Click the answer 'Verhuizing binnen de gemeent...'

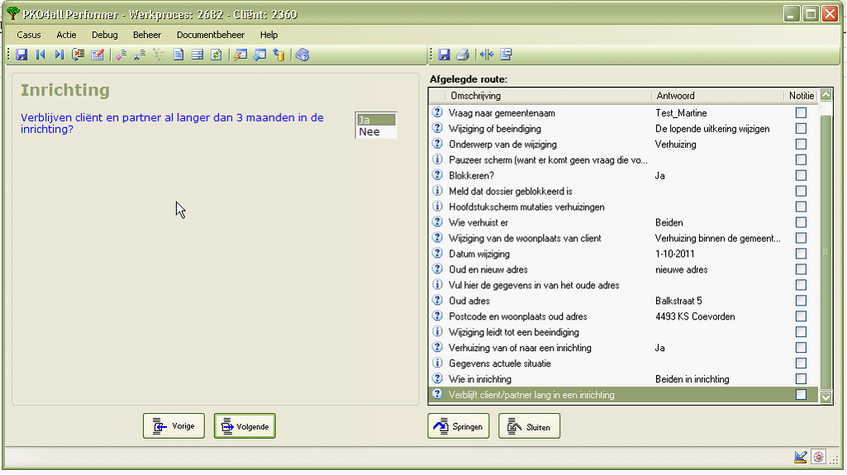pos(717,238)
